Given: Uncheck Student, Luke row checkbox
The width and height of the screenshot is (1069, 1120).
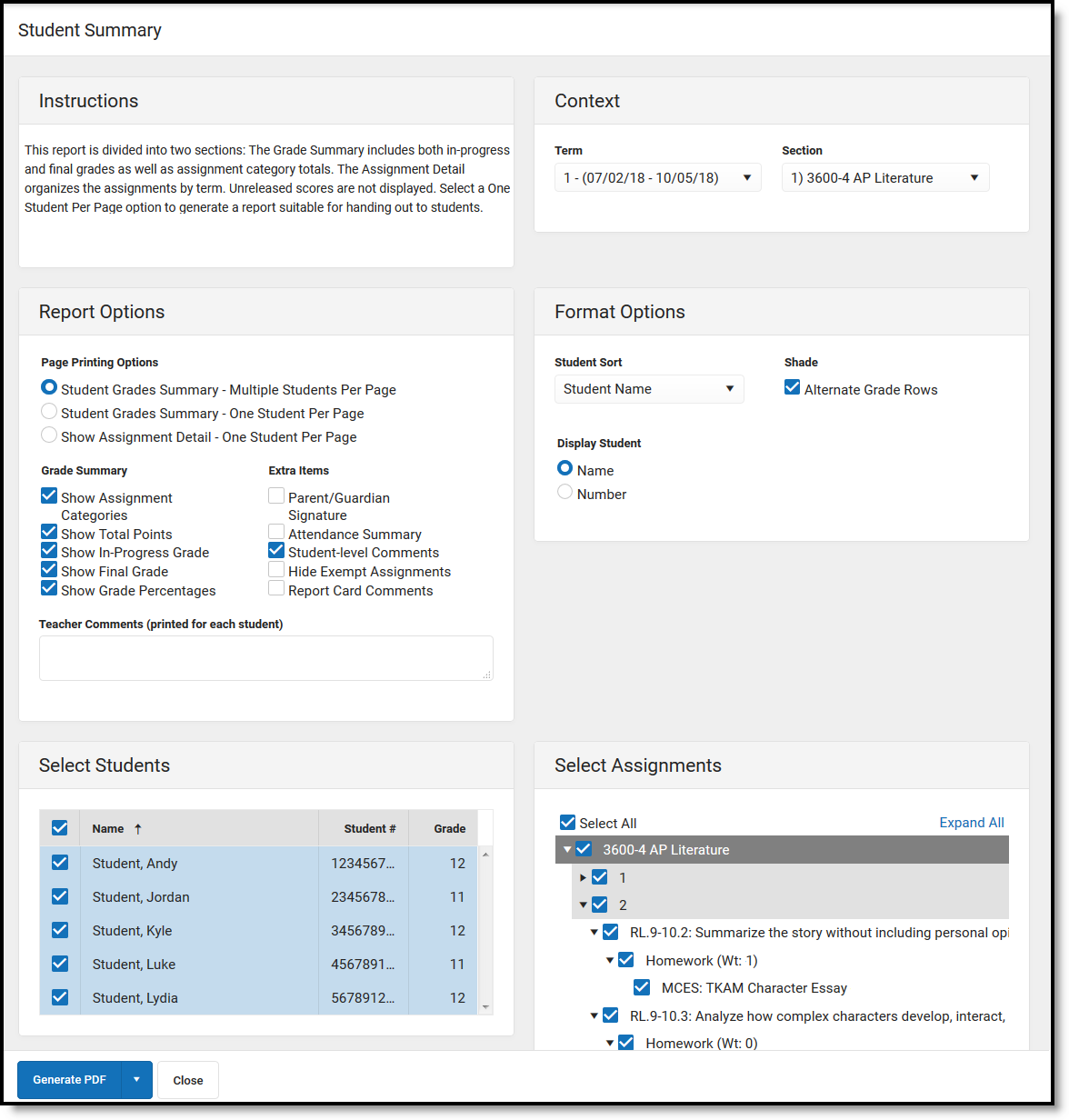Looking at the screenshot, I should [x=60, y=964].
